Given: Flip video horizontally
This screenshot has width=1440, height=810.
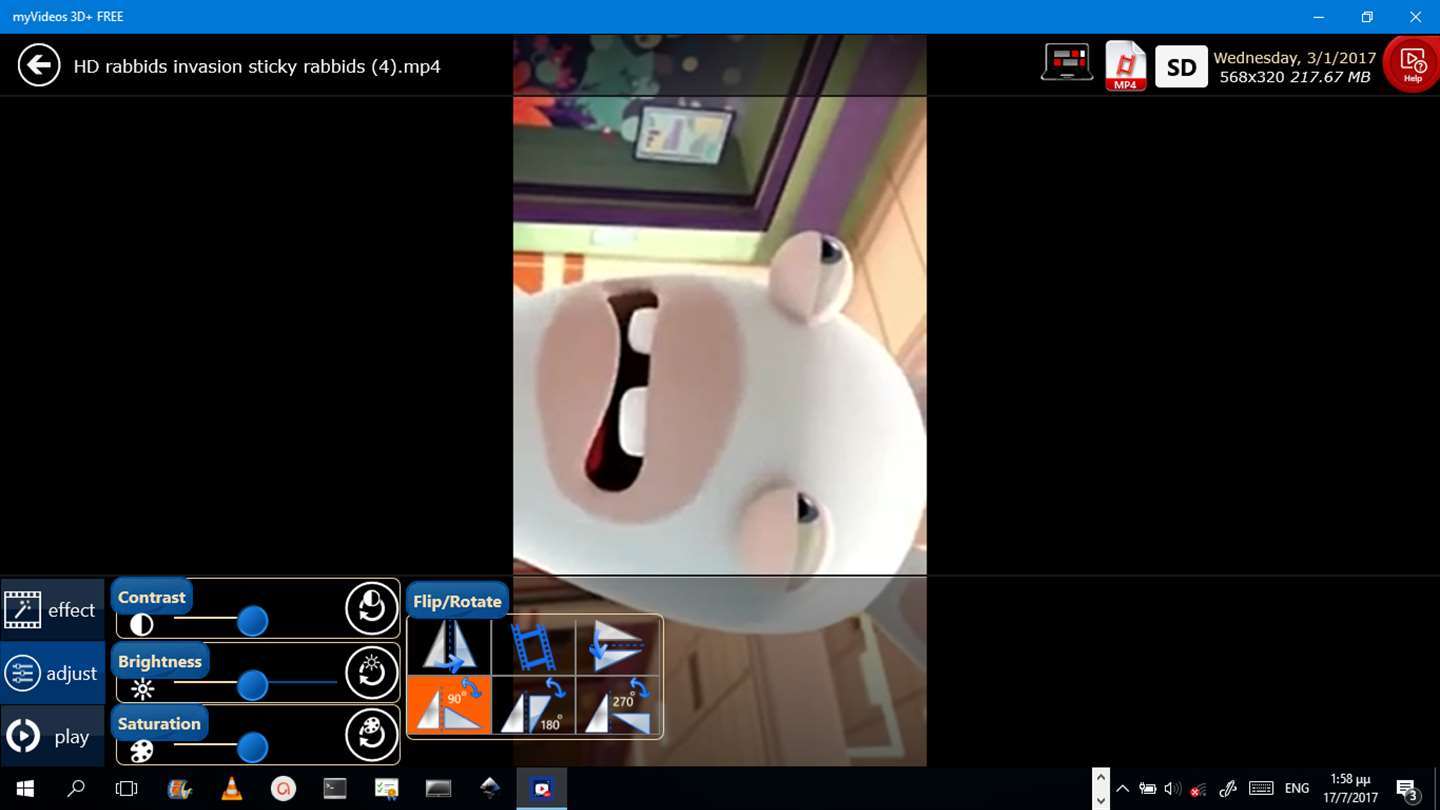Looking at the screenshot, I should click(449, 645).
